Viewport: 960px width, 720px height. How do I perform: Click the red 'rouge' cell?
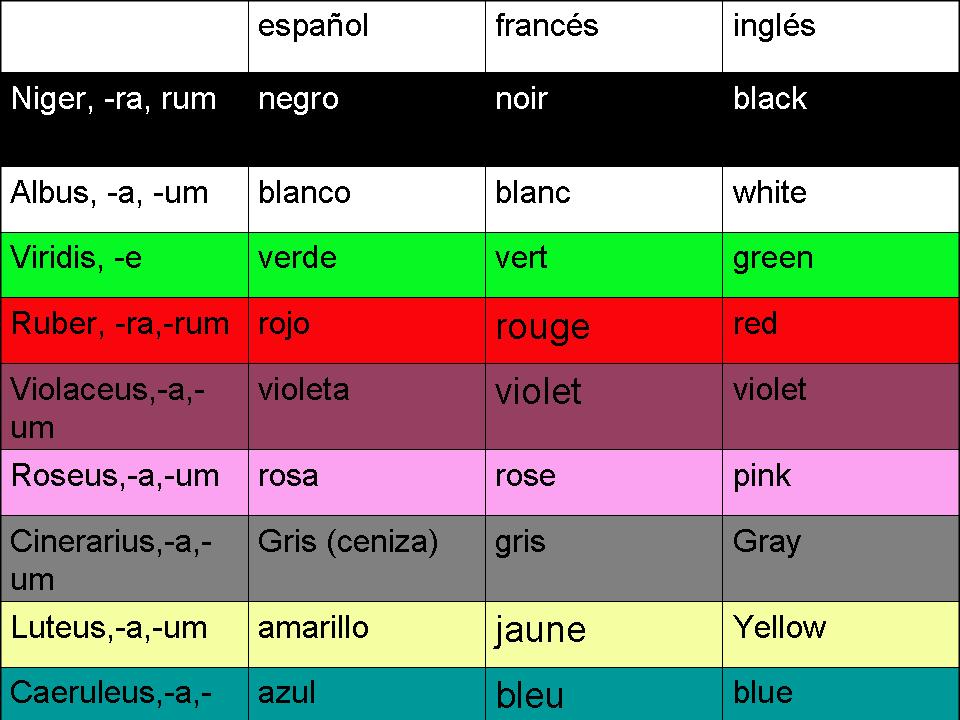tap(603, 329)
